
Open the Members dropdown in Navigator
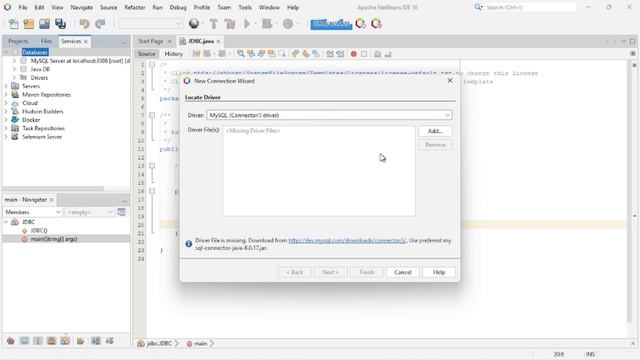[32, 212]
